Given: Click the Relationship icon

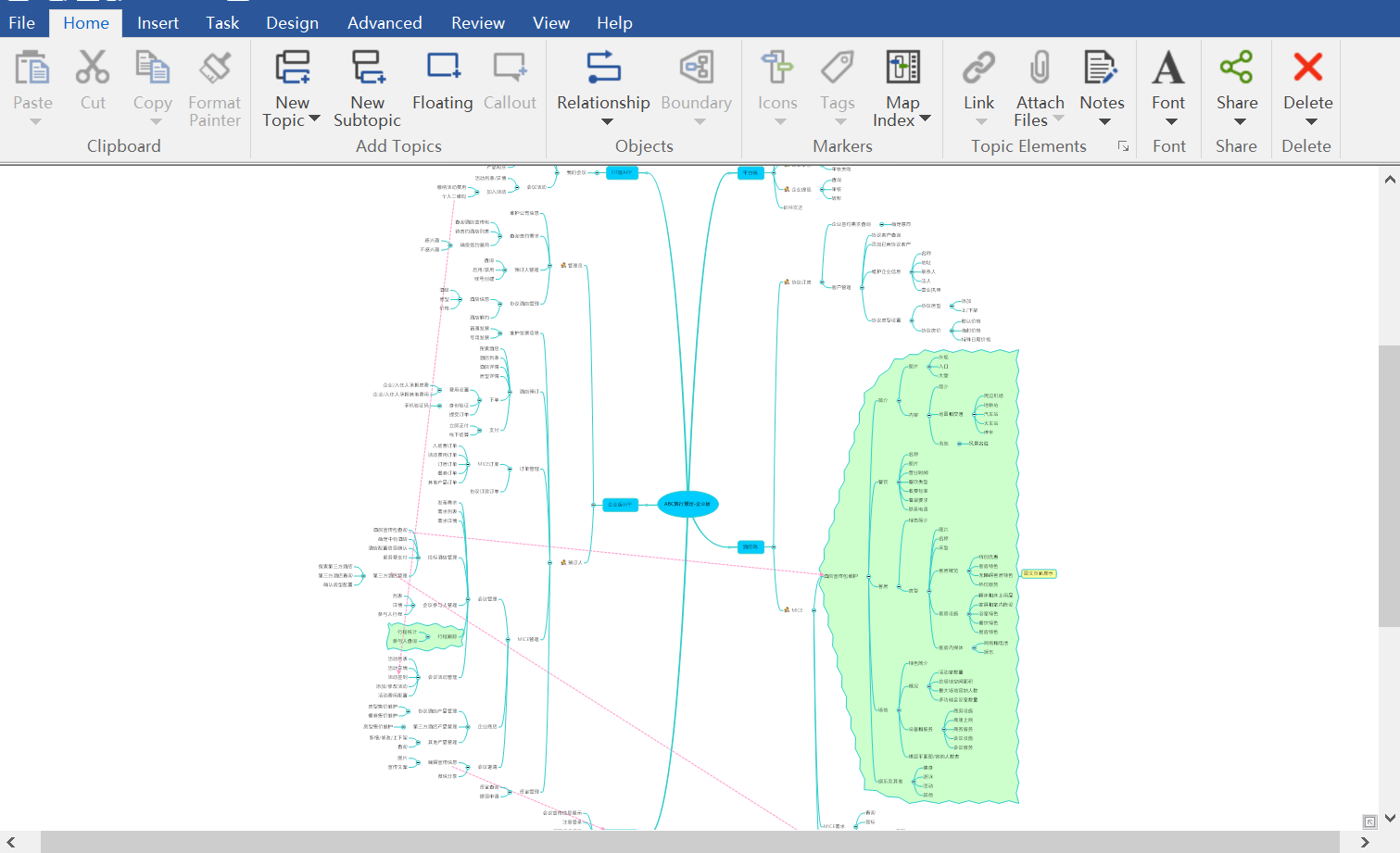Looking at the screenshot, I should point(603,69).
